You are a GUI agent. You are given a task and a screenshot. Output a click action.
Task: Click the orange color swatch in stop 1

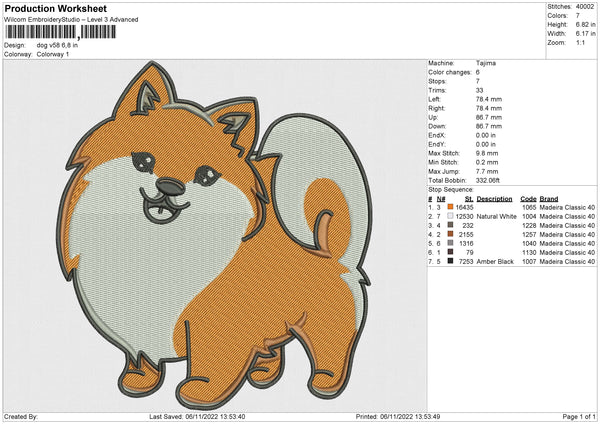451,206
